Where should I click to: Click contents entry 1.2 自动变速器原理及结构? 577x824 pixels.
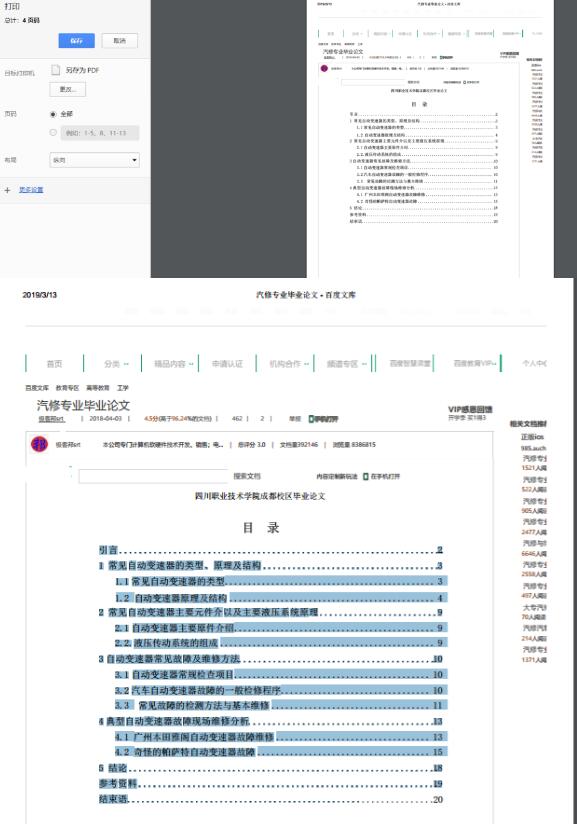click(281, 598)
